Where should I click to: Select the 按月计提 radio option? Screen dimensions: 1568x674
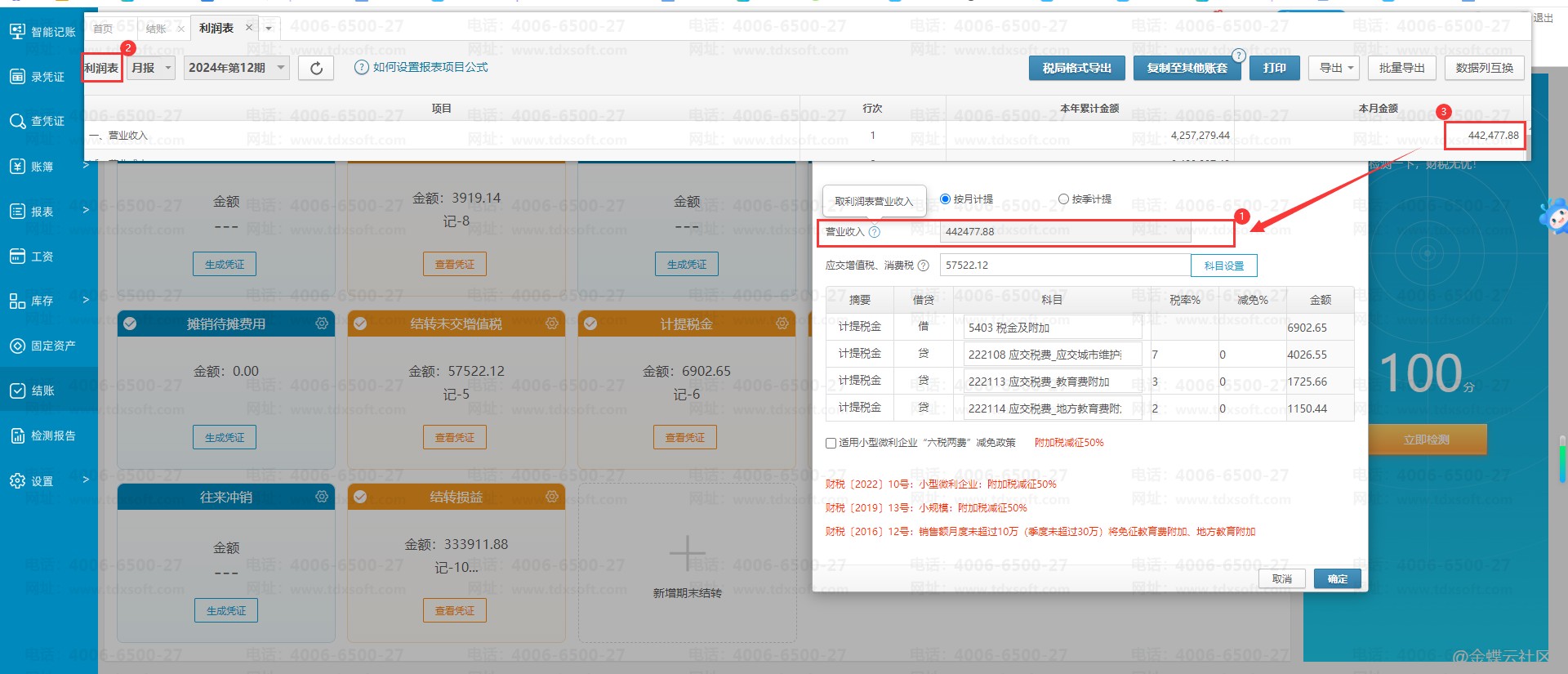pos(946,199)
